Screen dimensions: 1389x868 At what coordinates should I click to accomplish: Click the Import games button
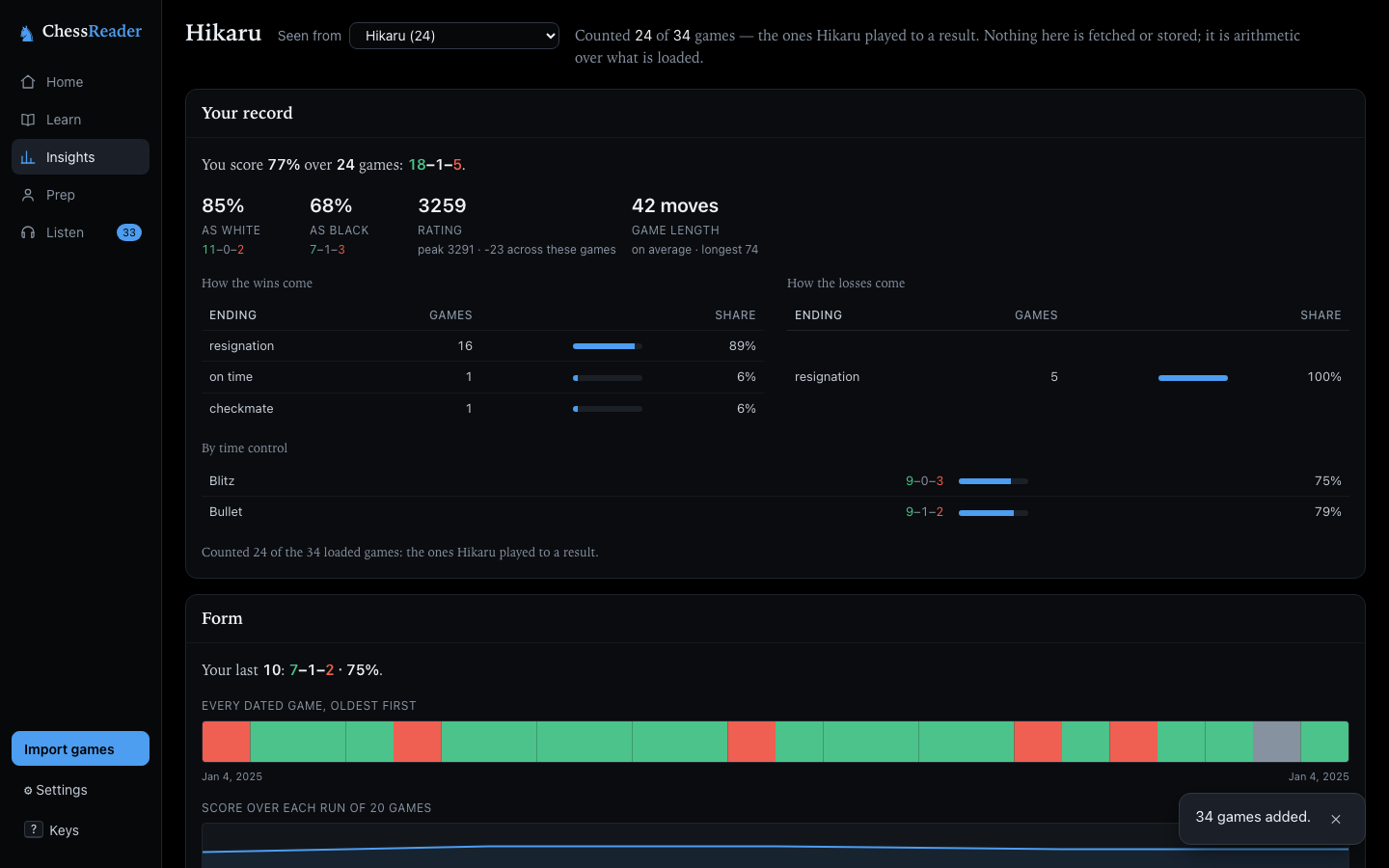[80, 748]
